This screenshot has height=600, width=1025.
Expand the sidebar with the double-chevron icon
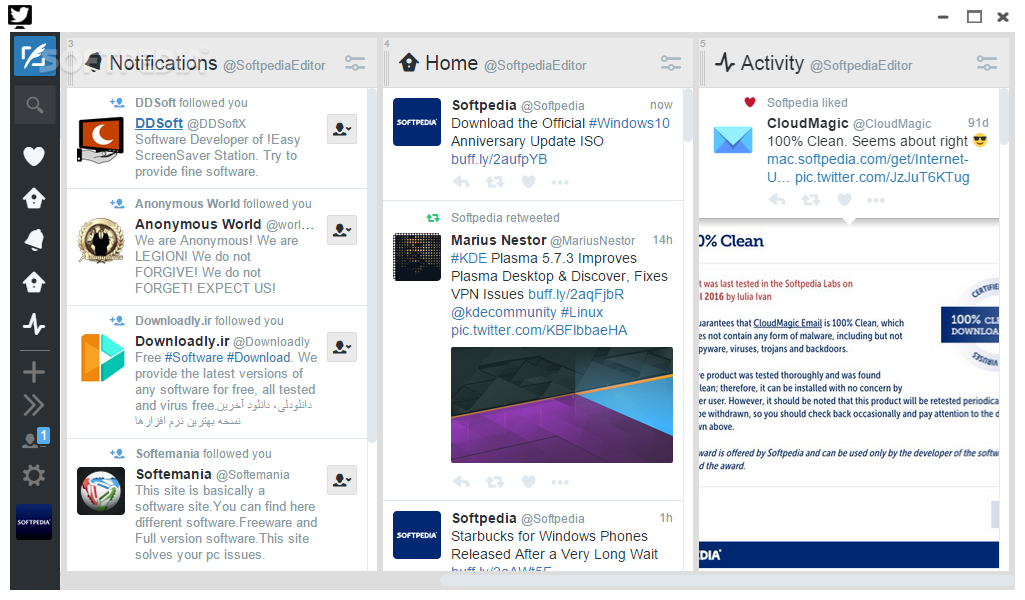click(34, 405)
